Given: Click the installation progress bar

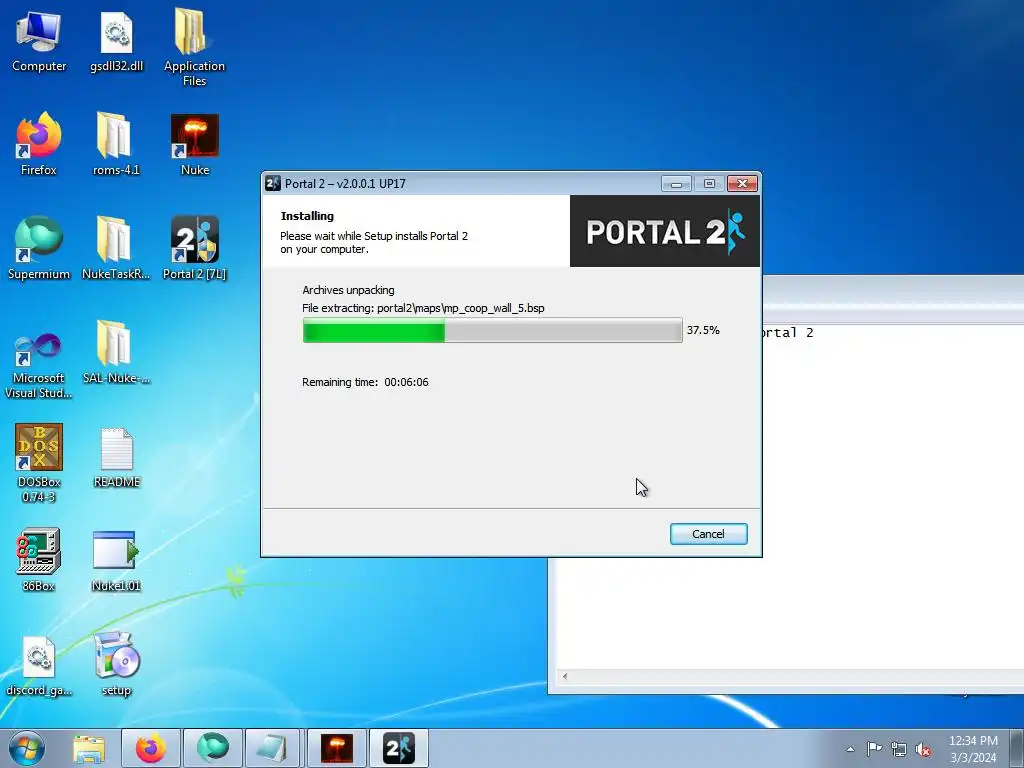Looking at the screenshot, I should 492,330.
